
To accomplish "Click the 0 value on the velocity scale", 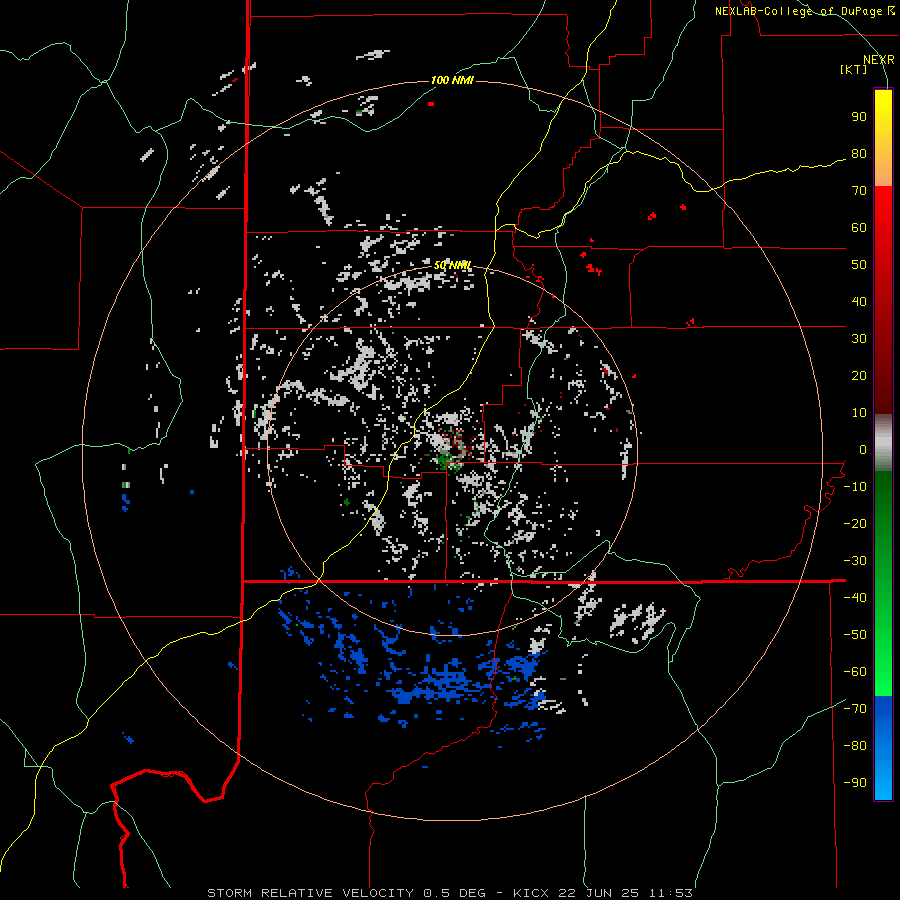I will [863, 450].
